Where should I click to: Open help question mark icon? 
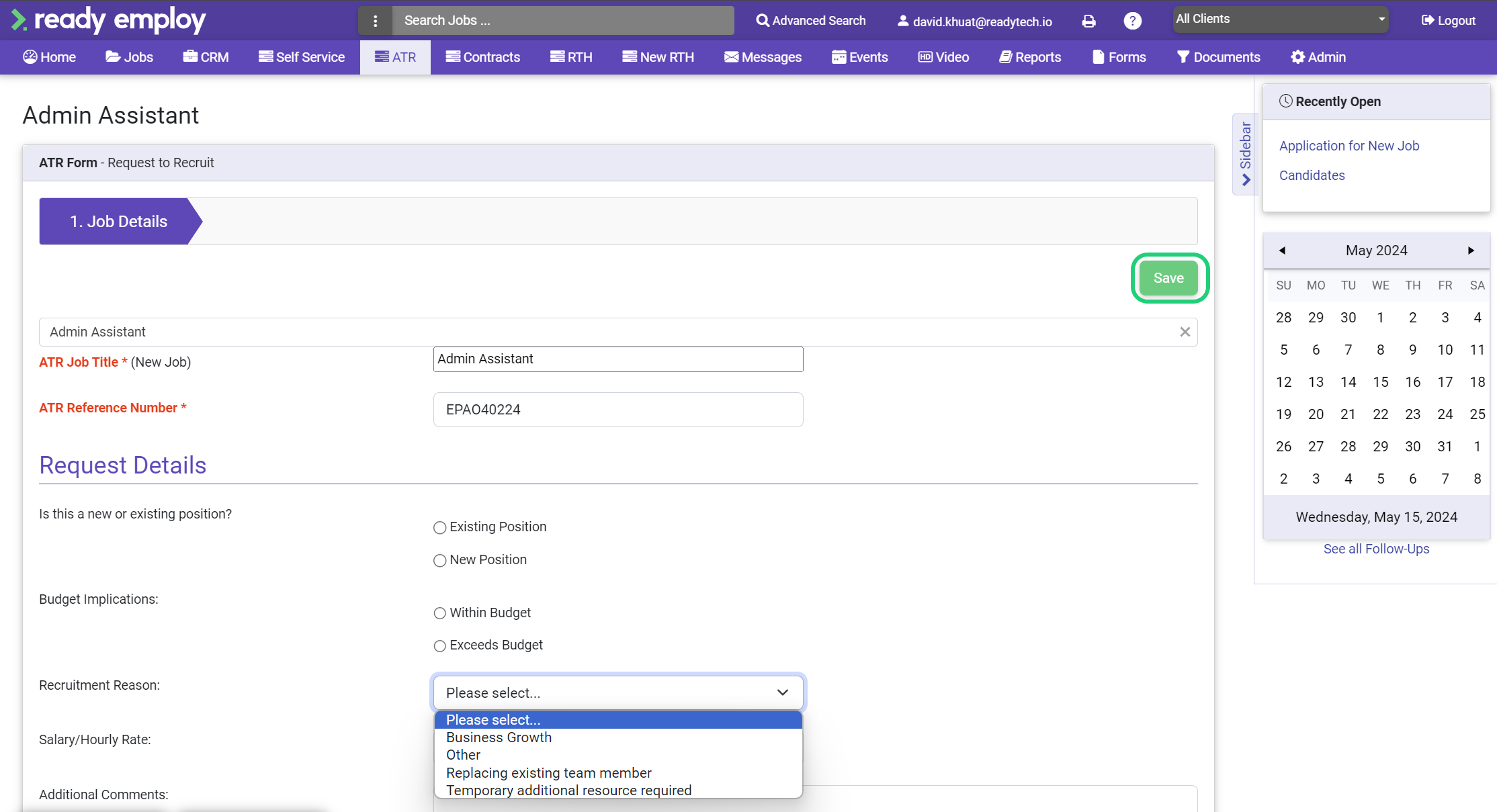pyautogui.click(x=1133, y=21)
